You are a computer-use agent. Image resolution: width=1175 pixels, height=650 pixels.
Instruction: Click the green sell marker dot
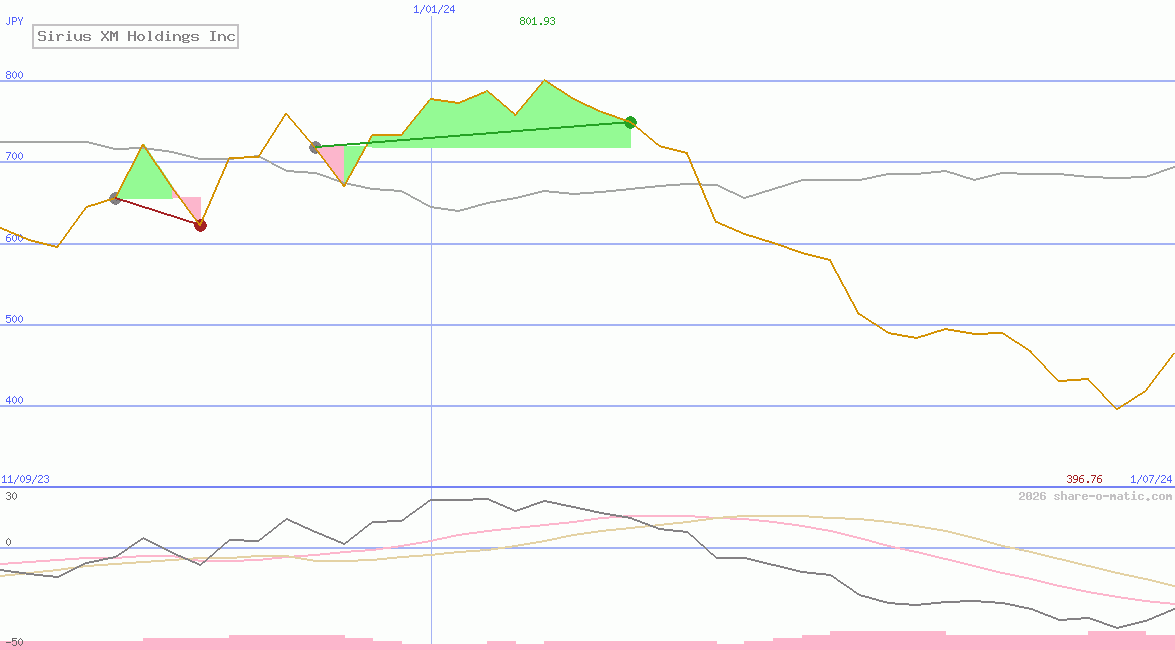click(x=631, y=122)
